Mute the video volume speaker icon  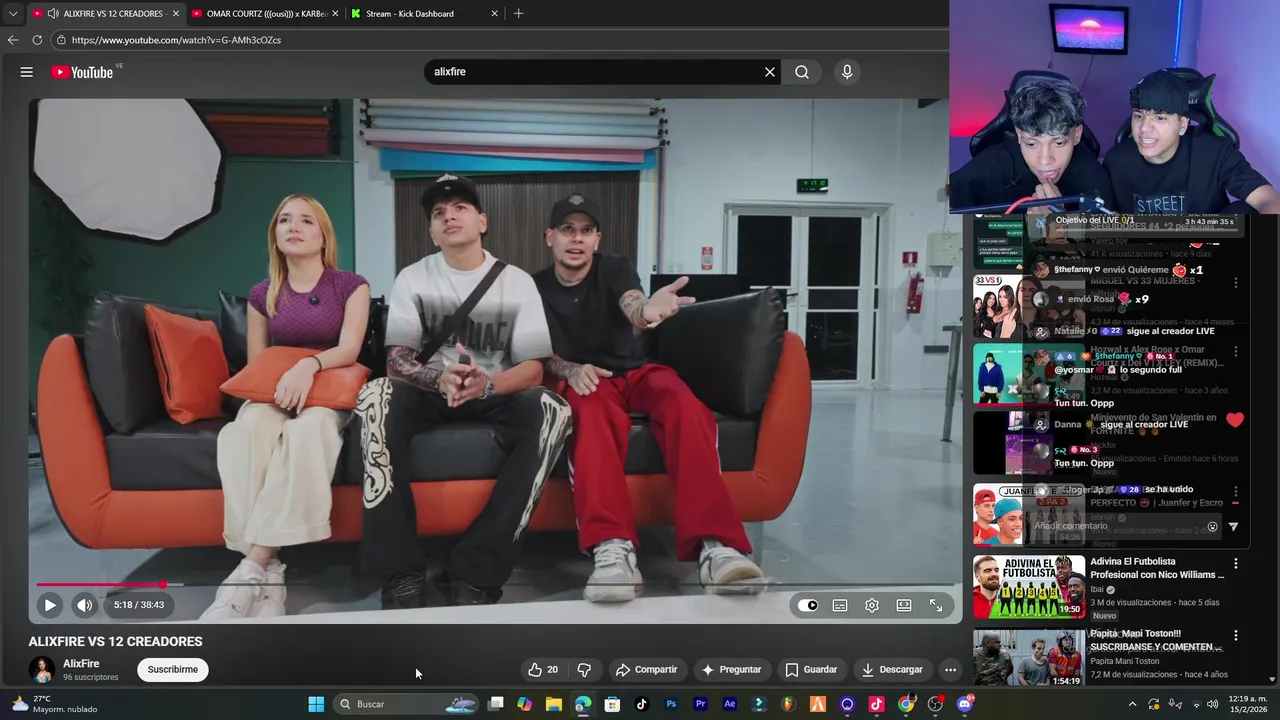click(84, 605)
